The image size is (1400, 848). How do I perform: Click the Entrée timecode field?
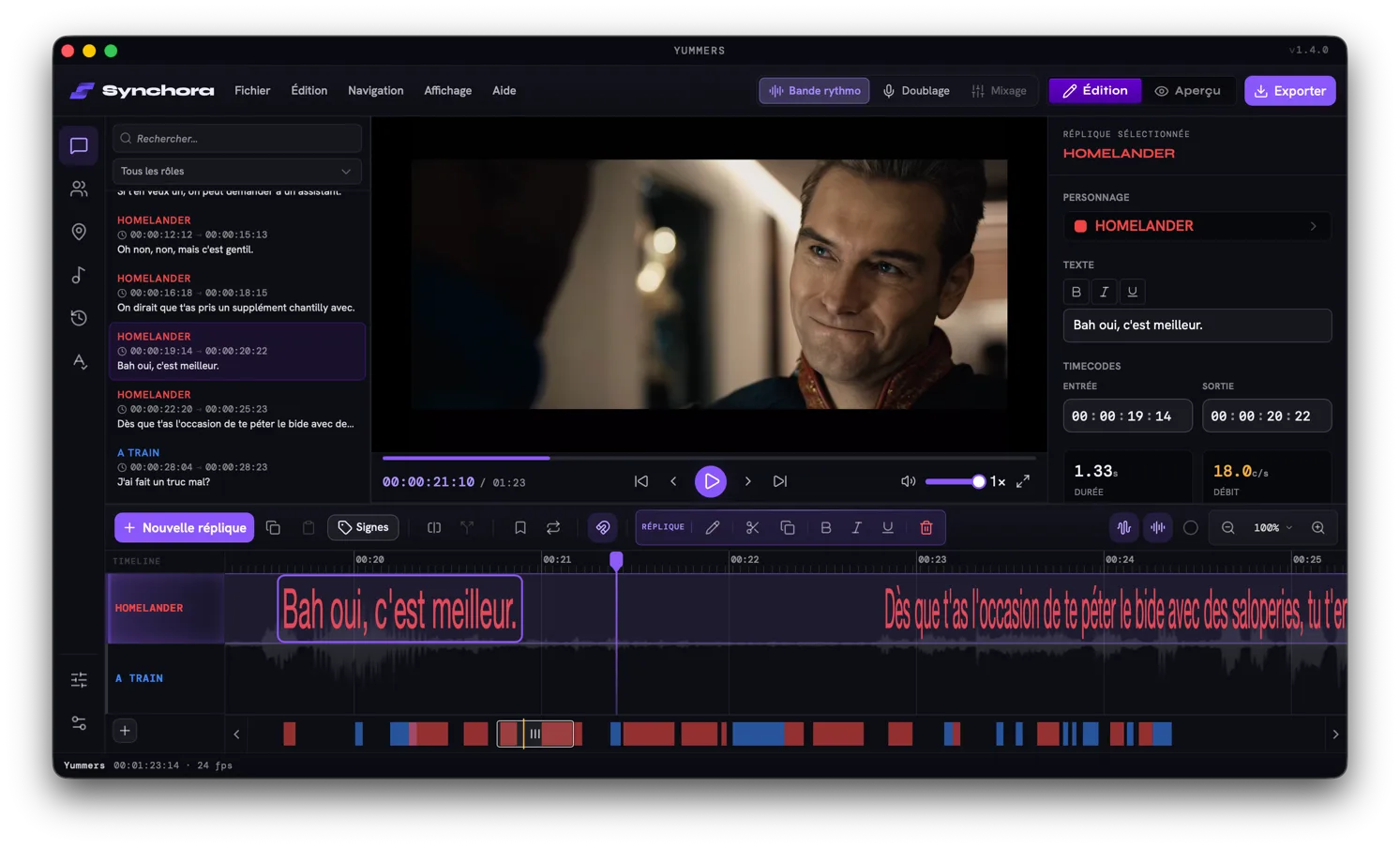point(1128,416)
